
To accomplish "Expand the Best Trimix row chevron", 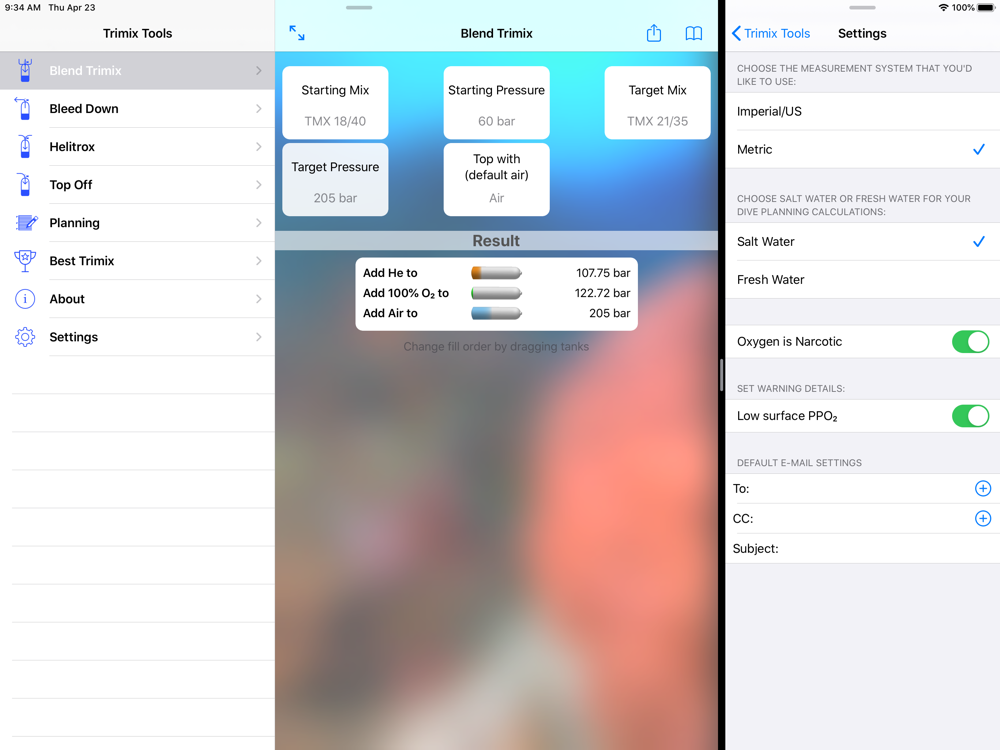I will pyautogui.click(x=258, y=261).
